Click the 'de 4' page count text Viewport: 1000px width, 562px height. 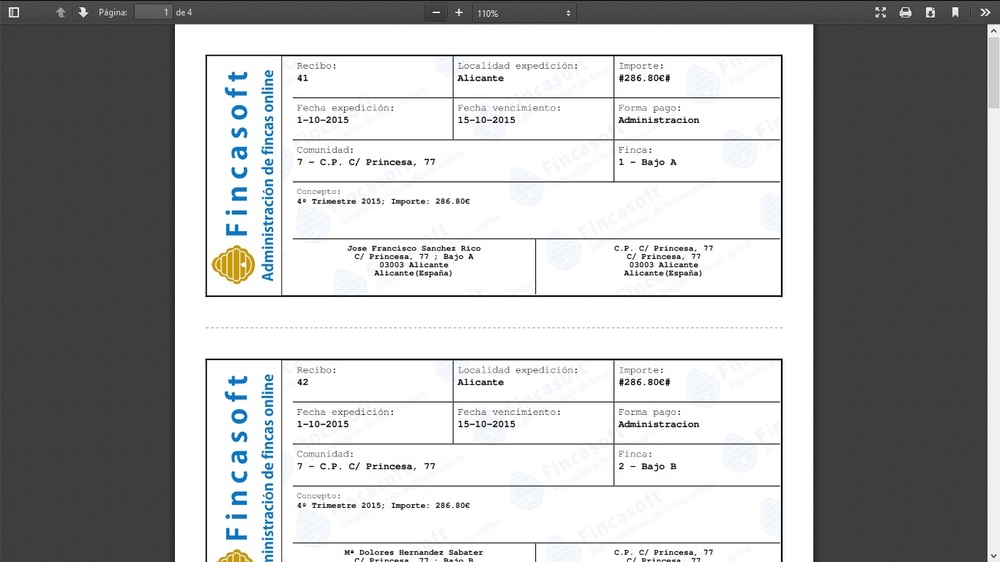[x=184, y=12]
